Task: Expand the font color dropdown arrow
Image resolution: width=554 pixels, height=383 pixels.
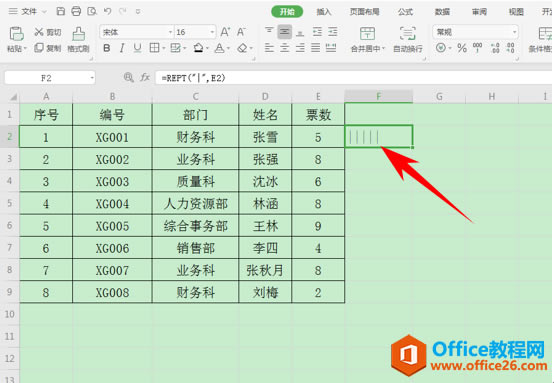Action: pyautogui.click(x=228, y=48)
